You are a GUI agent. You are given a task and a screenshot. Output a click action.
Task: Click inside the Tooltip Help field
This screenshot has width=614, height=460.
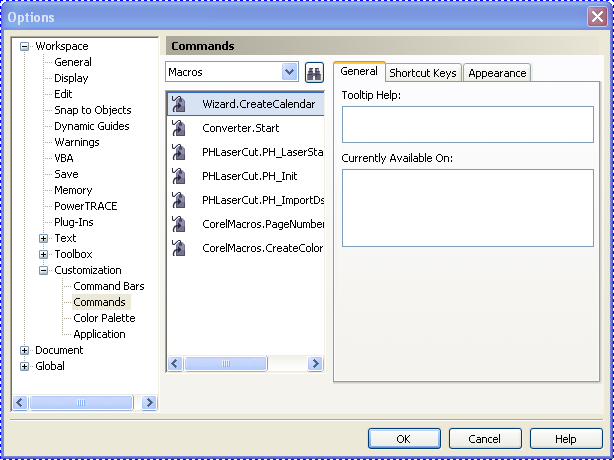coord(467,125)
